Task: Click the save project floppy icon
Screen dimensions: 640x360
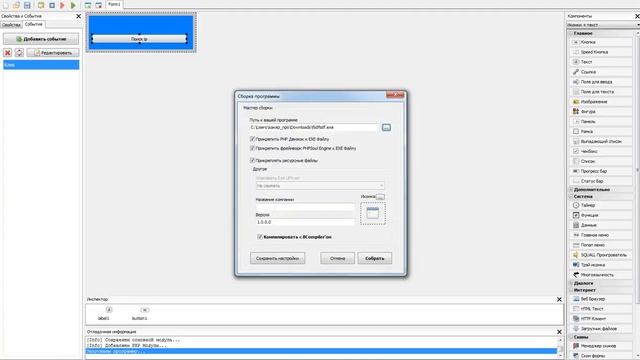Action: tap(27, 5)
